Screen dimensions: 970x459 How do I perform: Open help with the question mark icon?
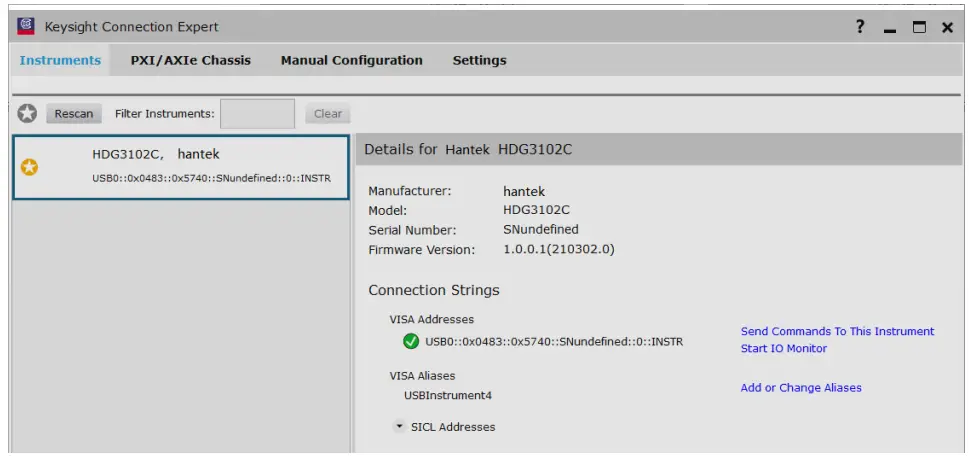[860, 27]
